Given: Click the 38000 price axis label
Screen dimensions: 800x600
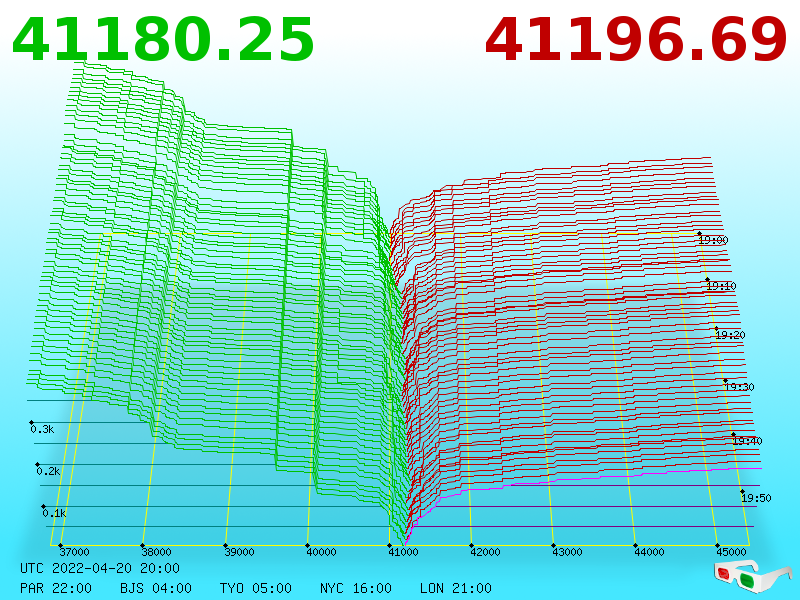Looking at the screenshot, I should [x=157, y=552].
